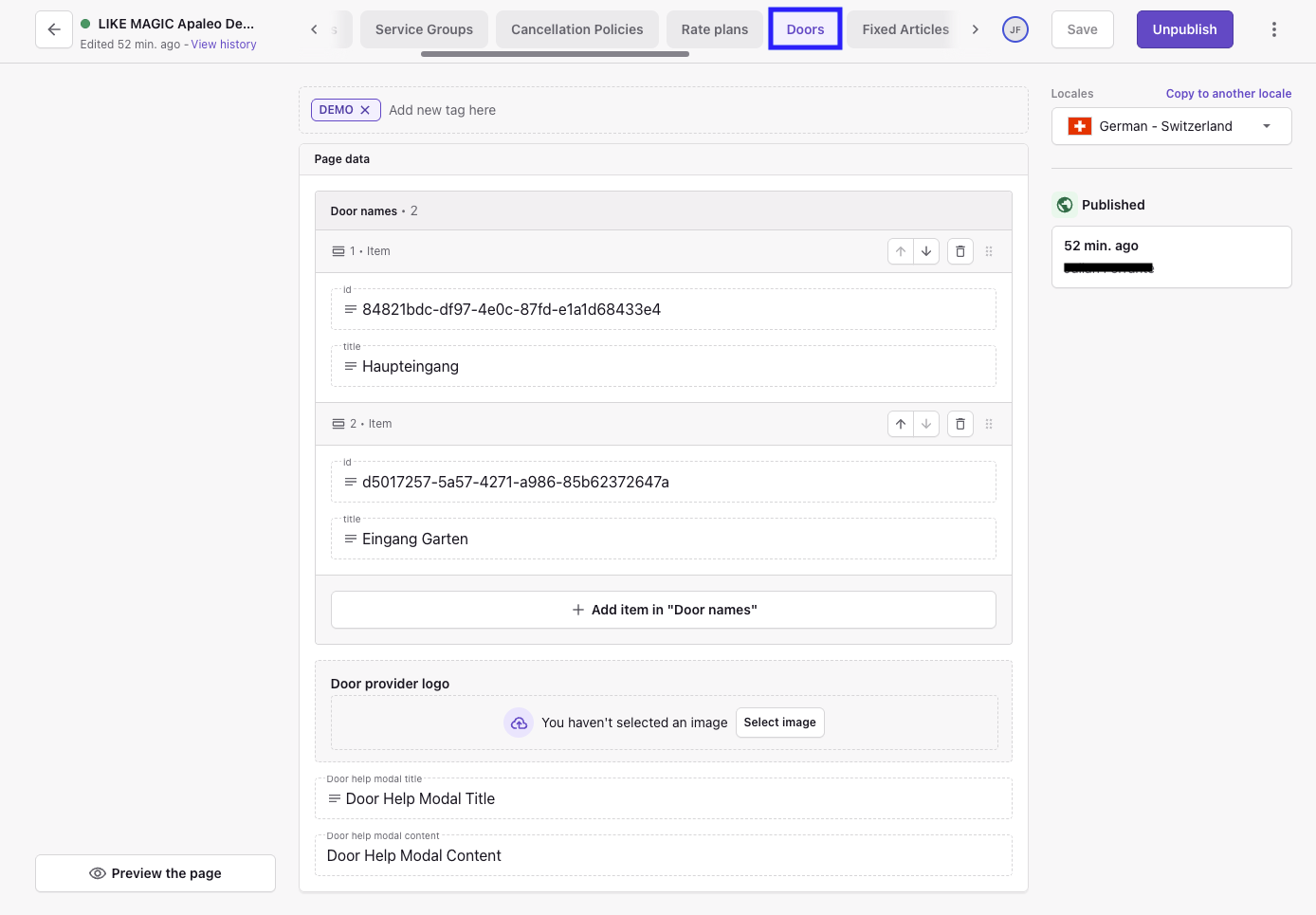Click the JF user avatar
Viewport: 1316px width, 915px height.
coord(1014,29)
